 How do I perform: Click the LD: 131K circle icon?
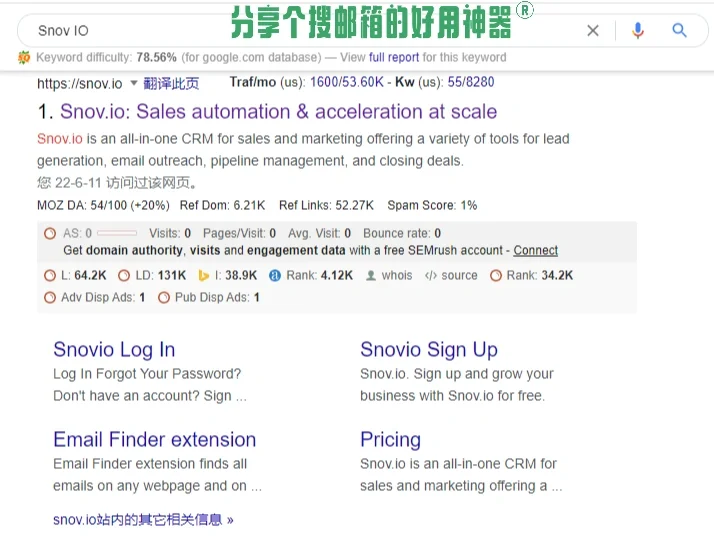pos(124,276)
